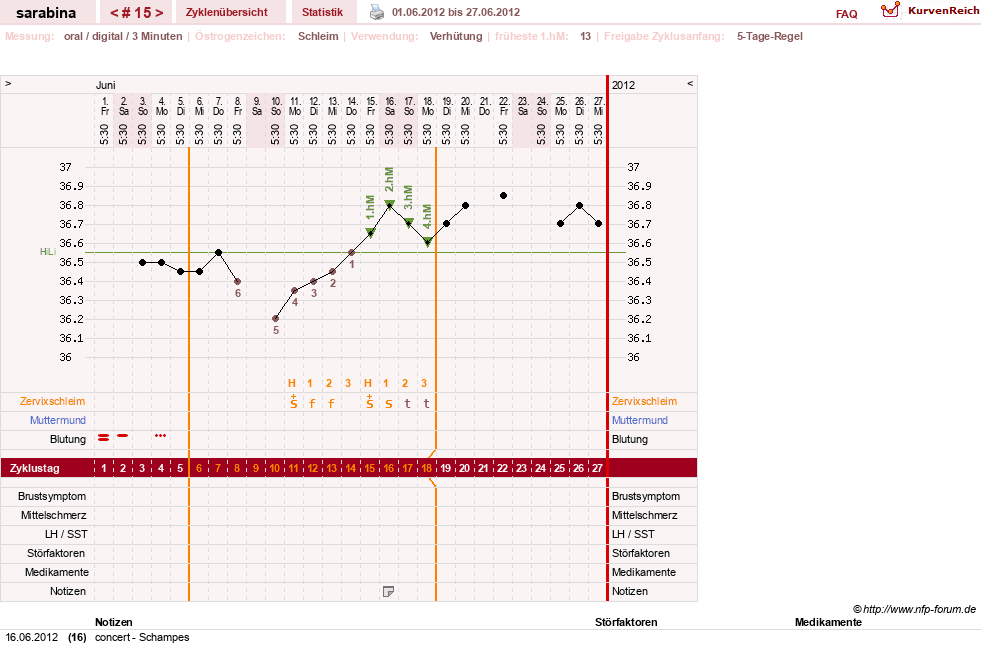The width and height of the screenshot is (981, 661).
Task: Click the spotting dots on day 4
Action: click(160, 435)
